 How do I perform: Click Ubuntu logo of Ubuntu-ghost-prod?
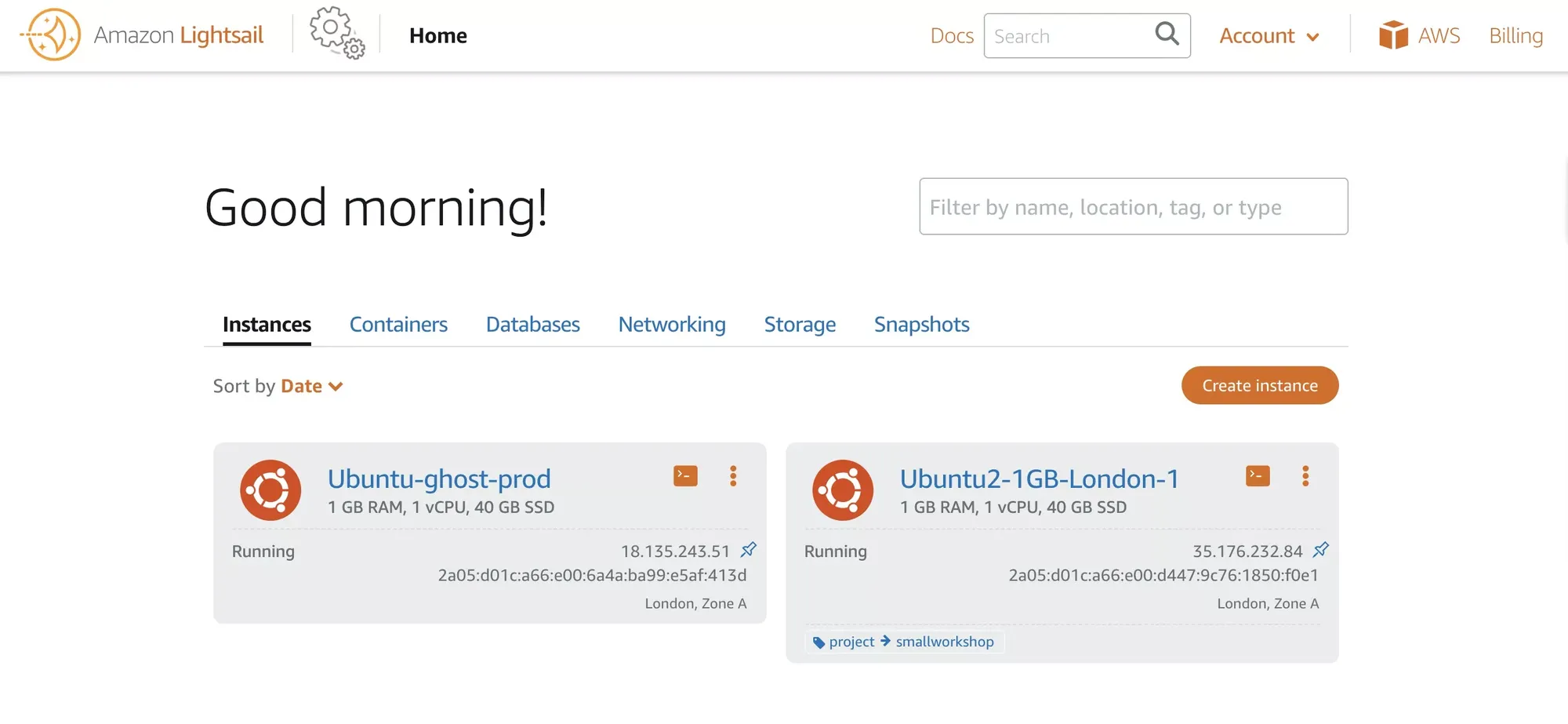coord(270,490)
